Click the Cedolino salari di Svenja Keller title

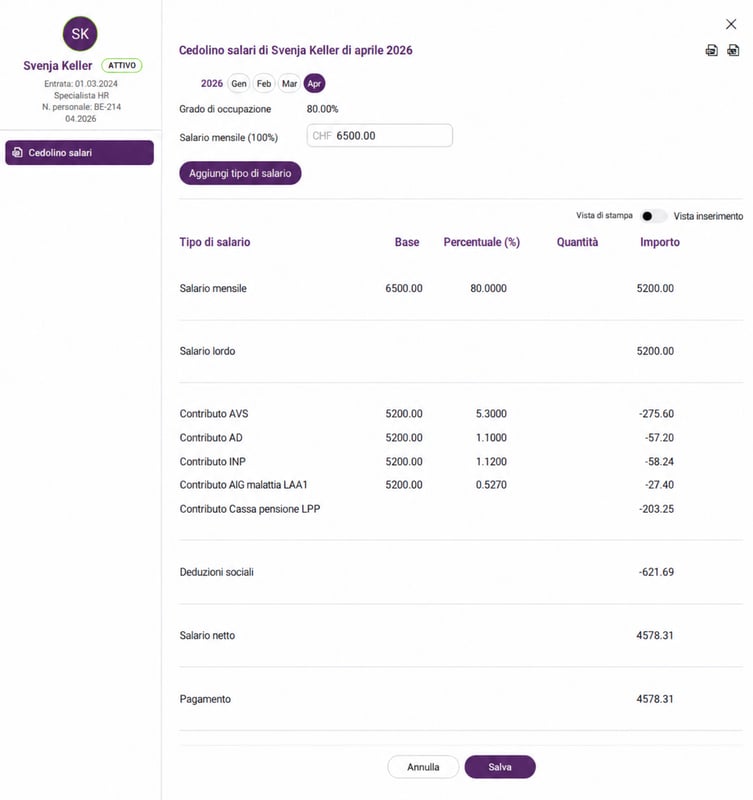(295, 51)
